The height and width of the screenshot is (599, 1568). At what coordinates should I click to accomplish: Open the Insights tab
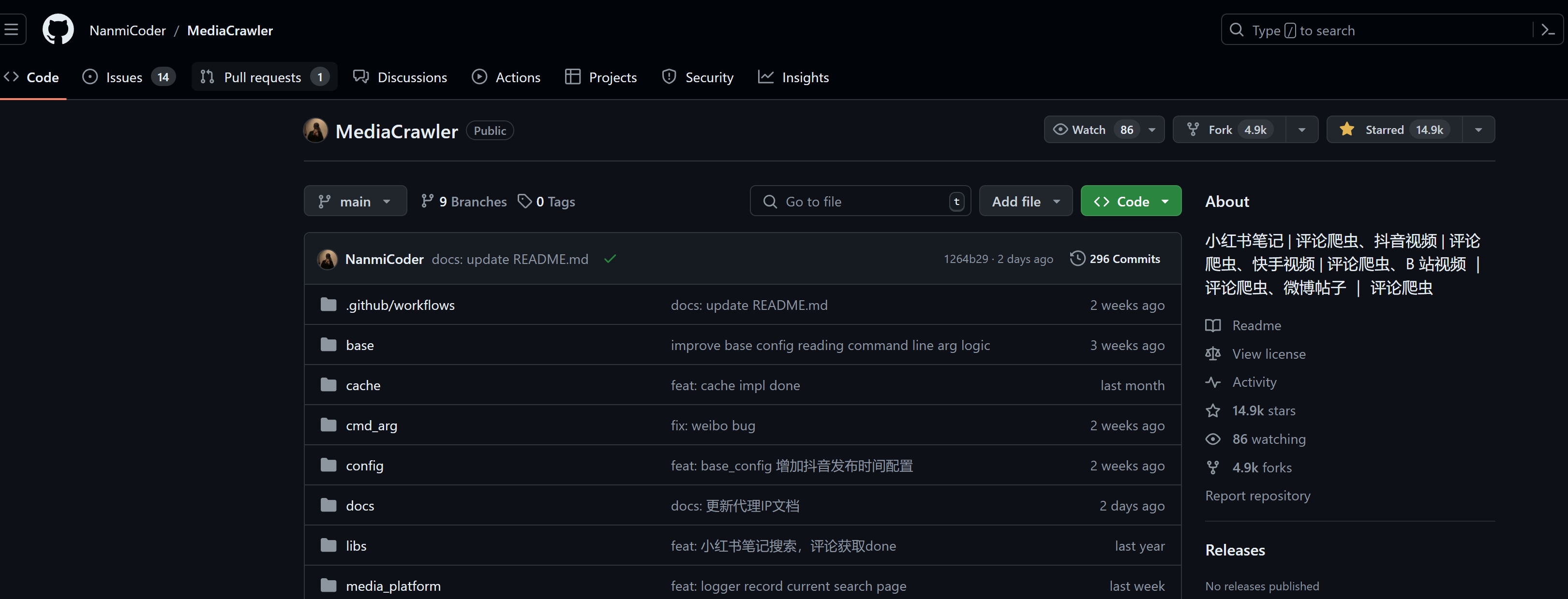pyautogui.click(x=793, y=77)
